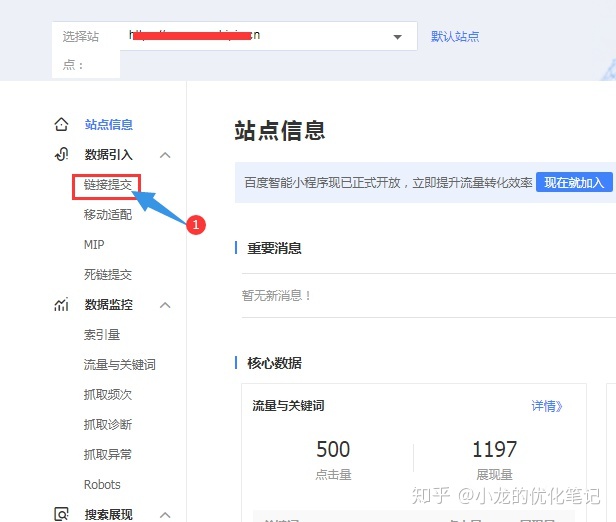Open the 数据引入 sidebar section
The height and width of the screenshot is (522, 616).
109,154
